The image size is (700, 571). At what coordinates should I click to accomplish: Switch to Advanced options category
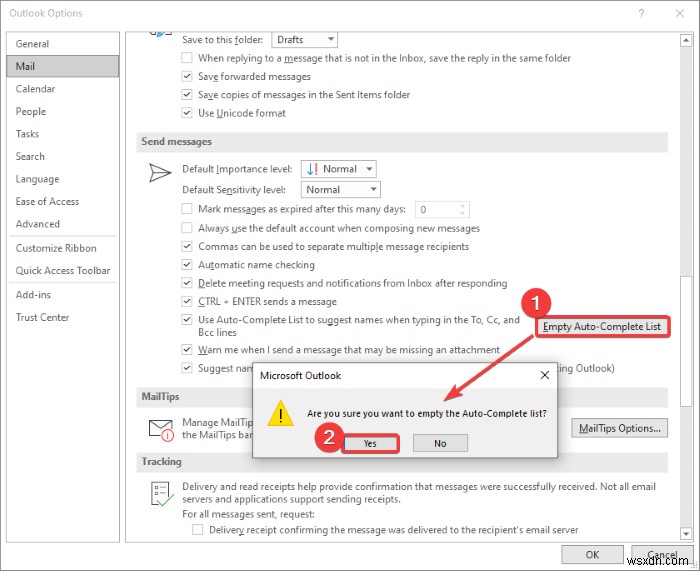(x=63, y=224)
